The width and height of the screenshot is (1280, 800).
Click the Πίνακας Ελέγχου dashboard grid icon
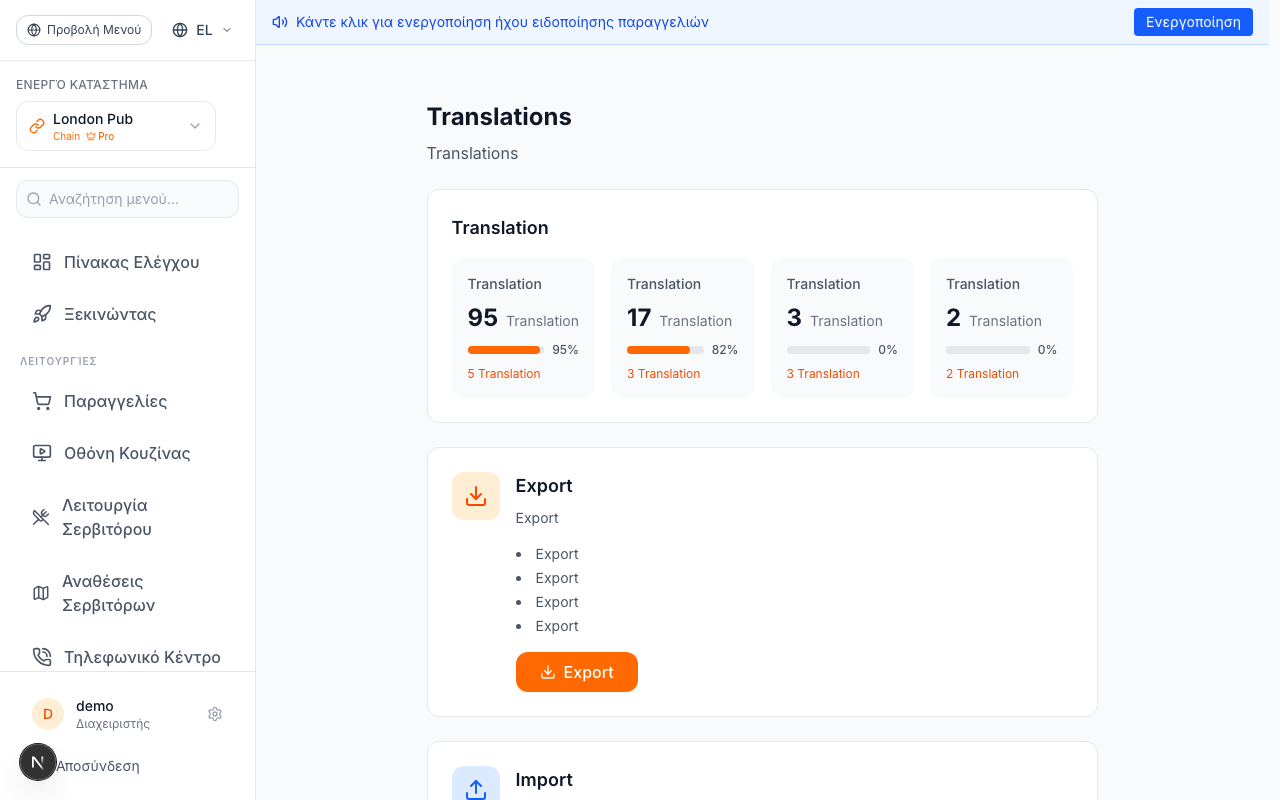42,262
